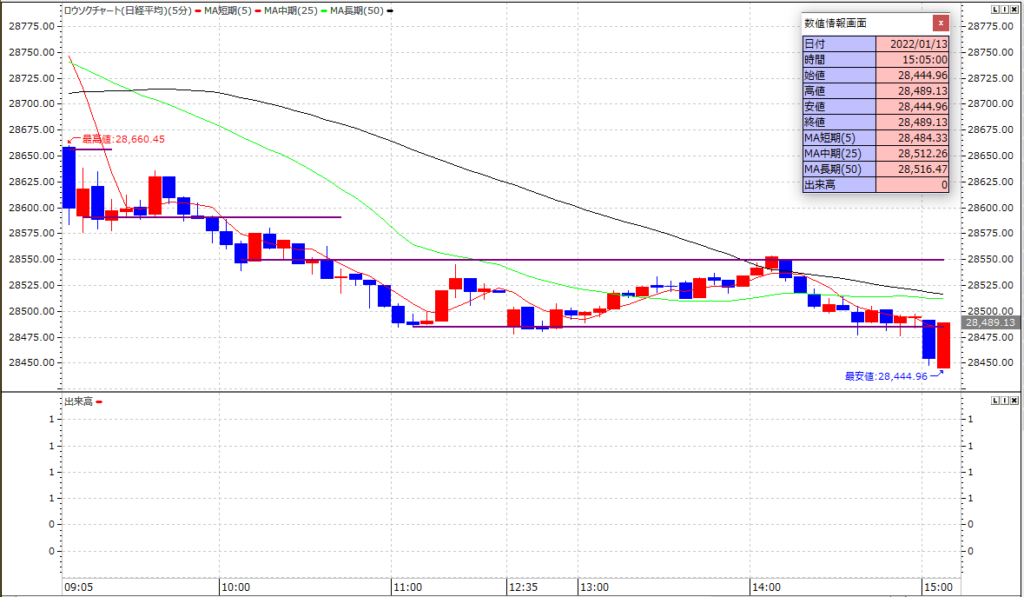Screen dimensions: 1024x597
Task: Select the 終値 row in the info panel
Action: coord(876,122)
